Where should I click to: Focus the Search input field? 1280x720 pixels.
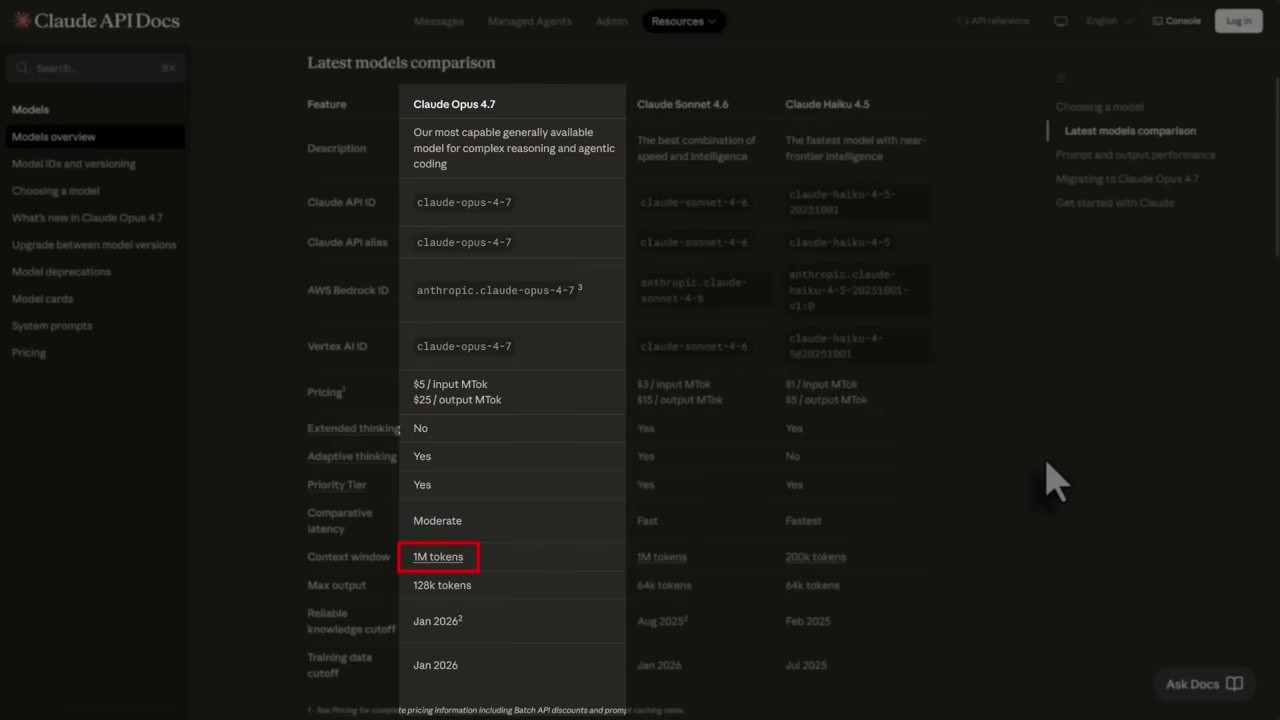pyautogui.click(x=96, y=68)
